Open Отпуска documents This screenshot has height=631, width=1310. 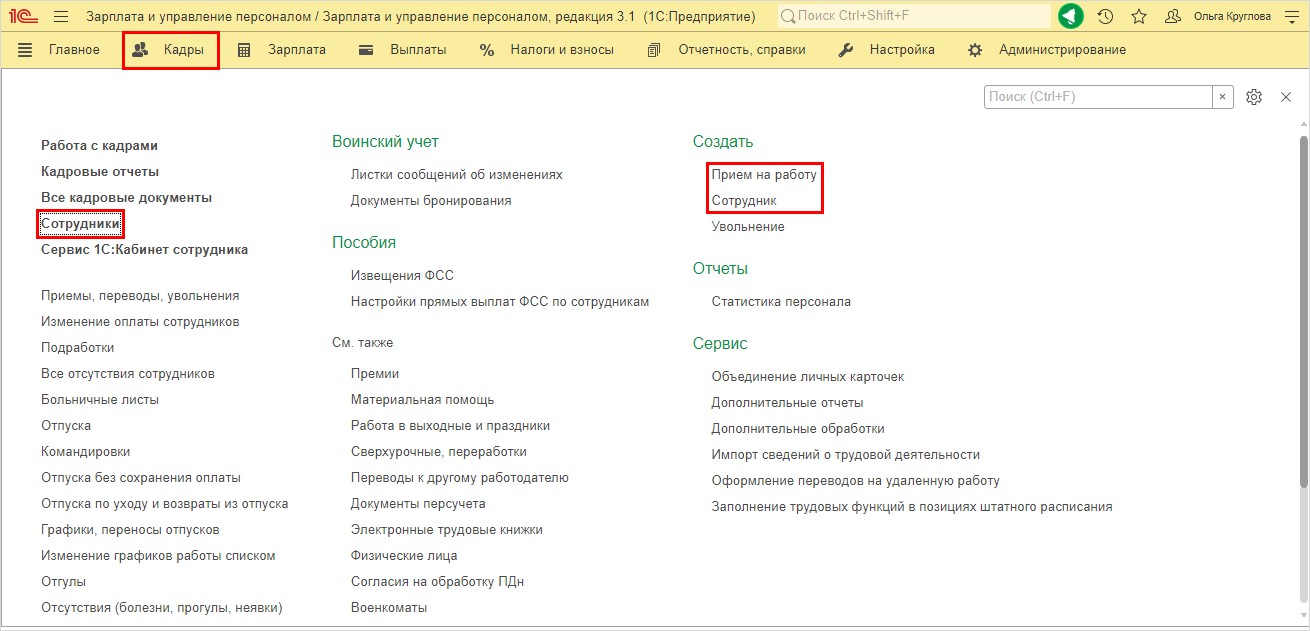pyautogui.click(x=66, y=426)
